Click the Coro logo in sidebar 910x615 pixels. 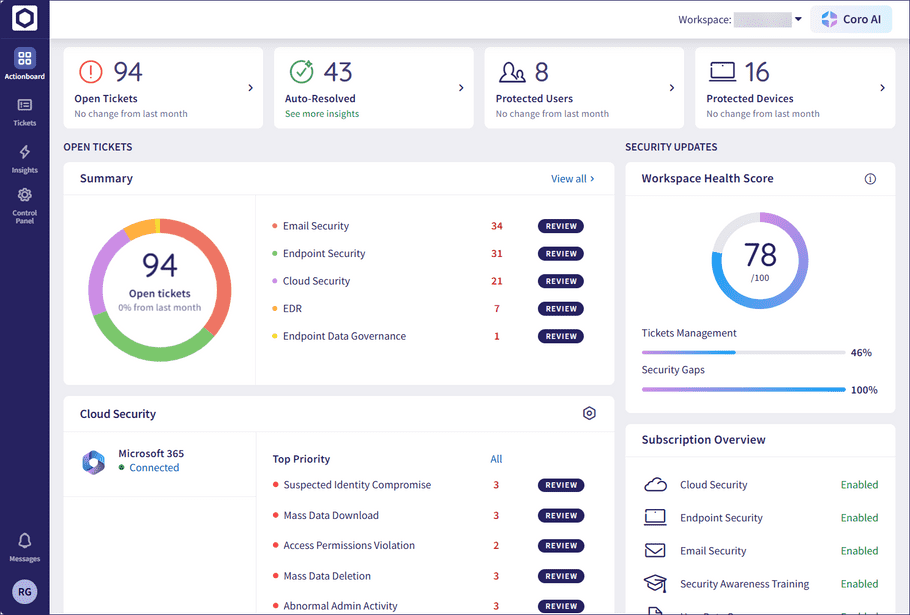[x=24, y=19]
